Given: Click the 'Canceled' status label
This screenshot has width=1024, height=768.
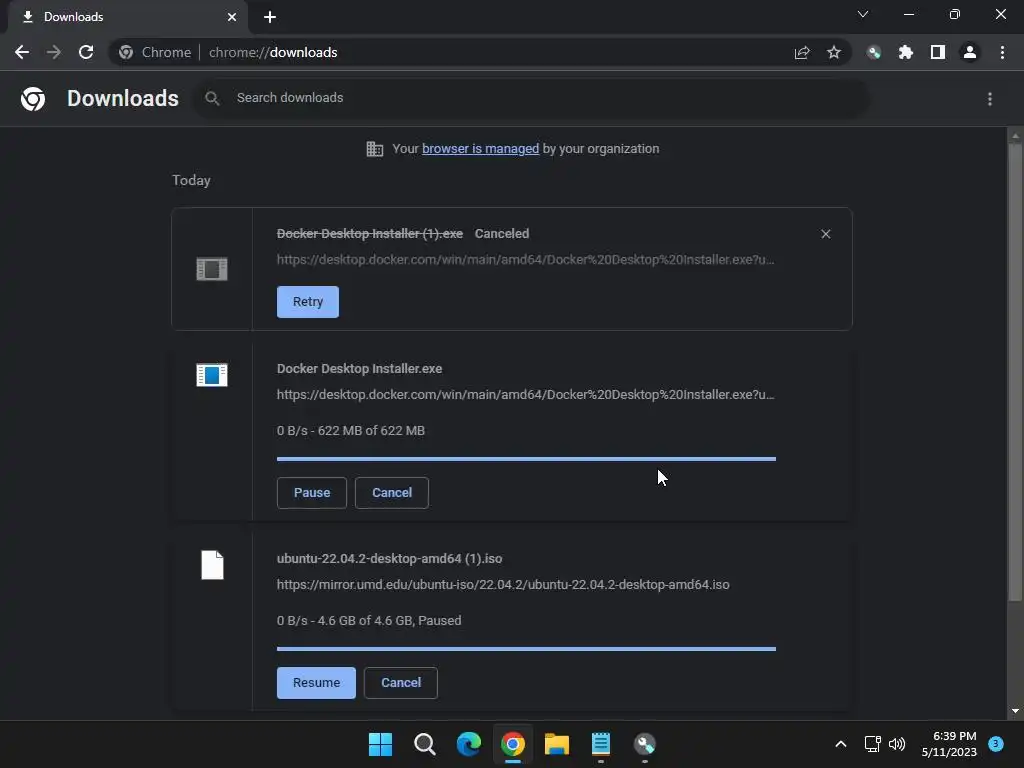Looking at the screenshot, I should [x=502, y=234].
